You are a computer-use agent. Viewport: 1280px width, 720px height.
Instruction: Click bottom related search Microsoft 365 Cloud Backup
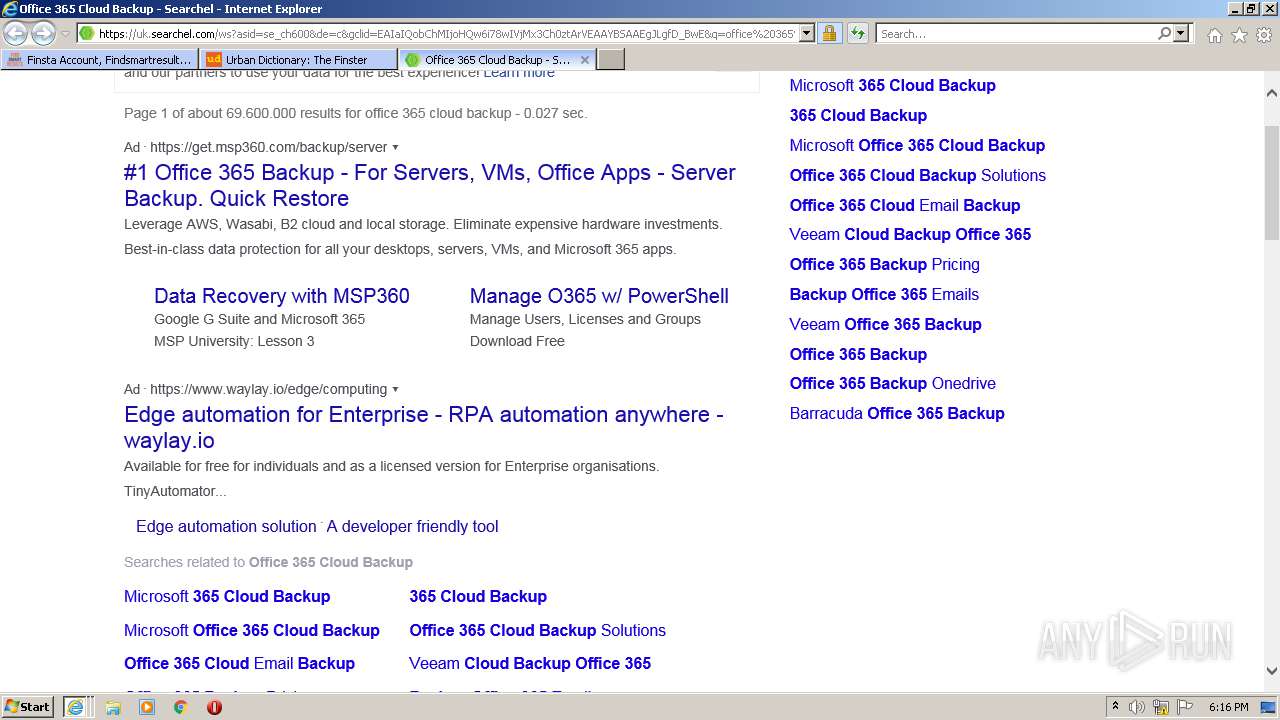tap(227, 596)
